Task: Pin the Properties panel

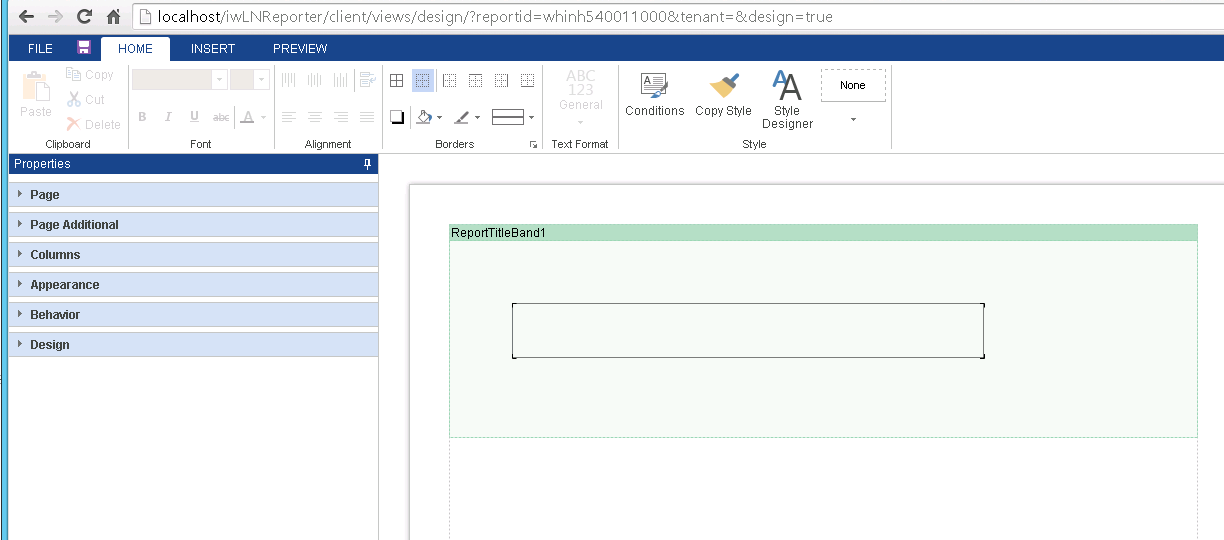Action: [x=367, y=164]
